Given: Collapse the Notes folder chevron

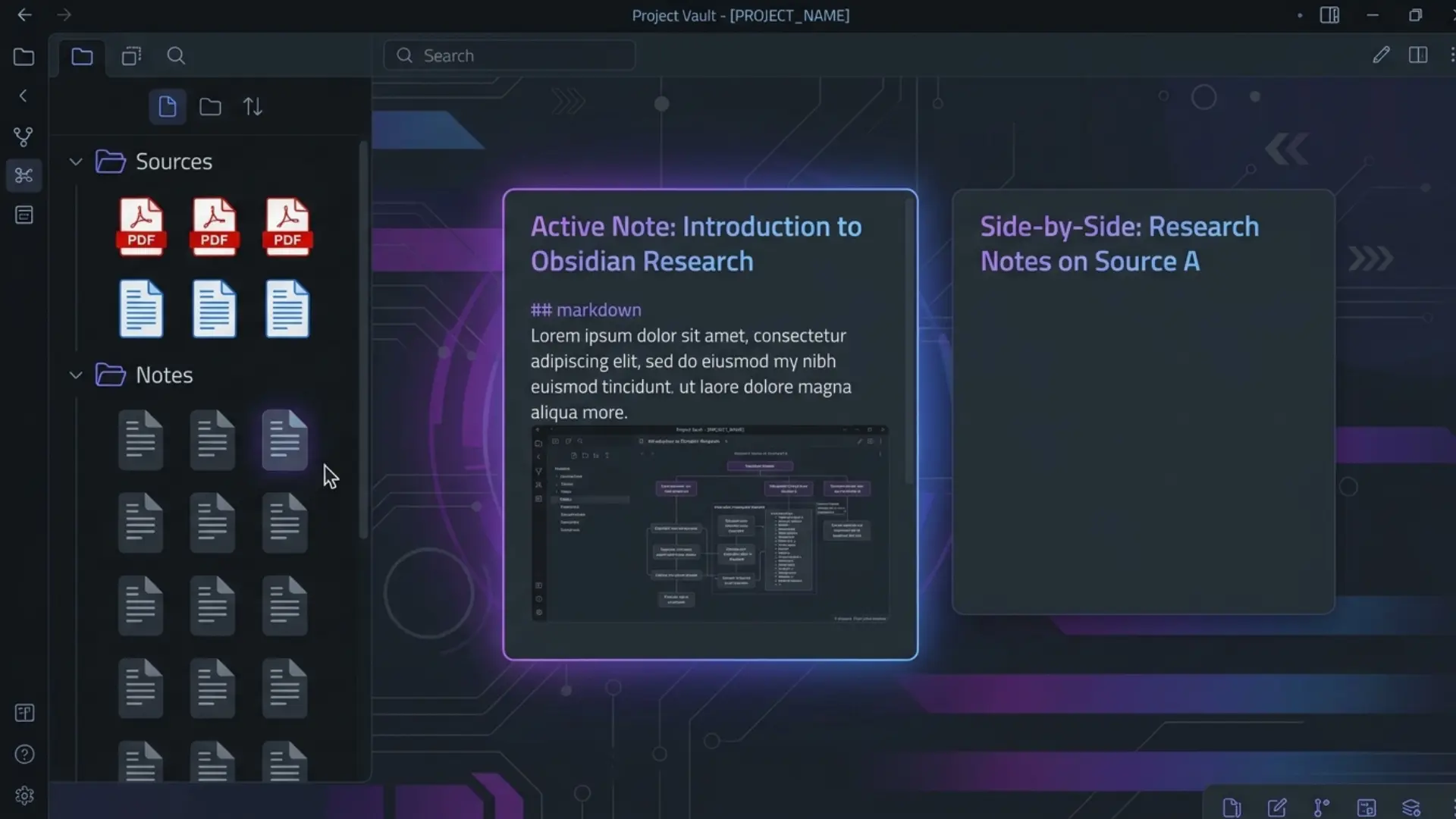Looking at the screenshot, I should [76, 375].
